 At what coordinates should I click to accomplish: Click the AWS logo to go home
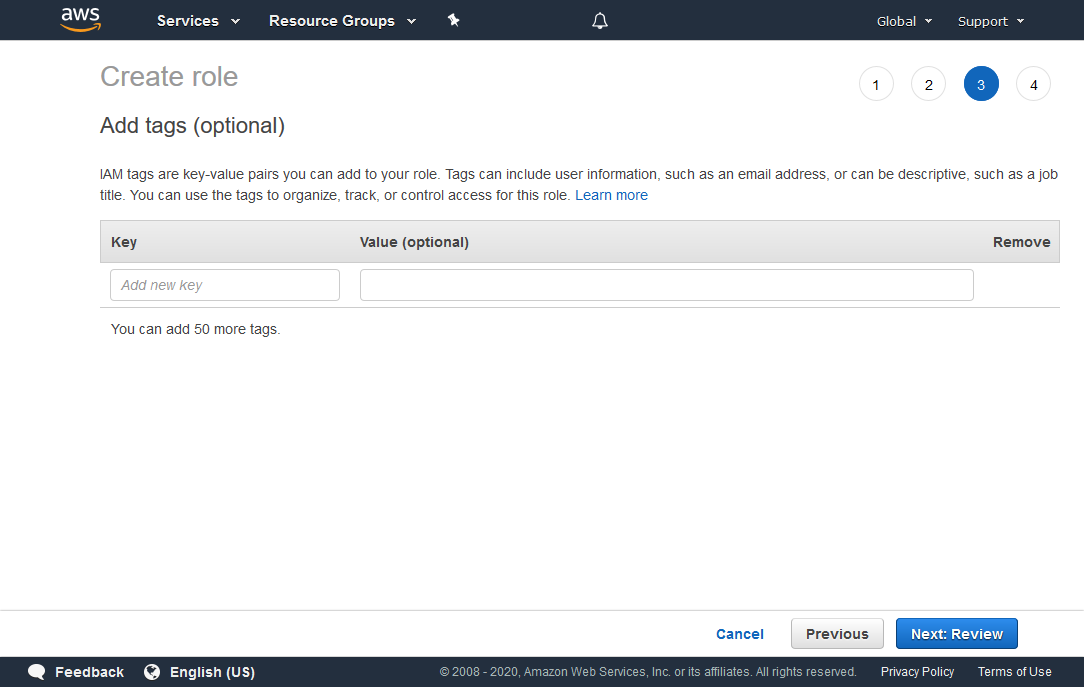[80, 20]
